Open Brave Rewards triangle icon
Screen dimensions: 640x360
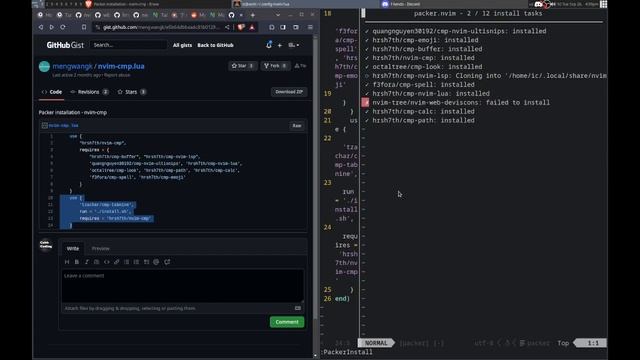click(252, 27)
